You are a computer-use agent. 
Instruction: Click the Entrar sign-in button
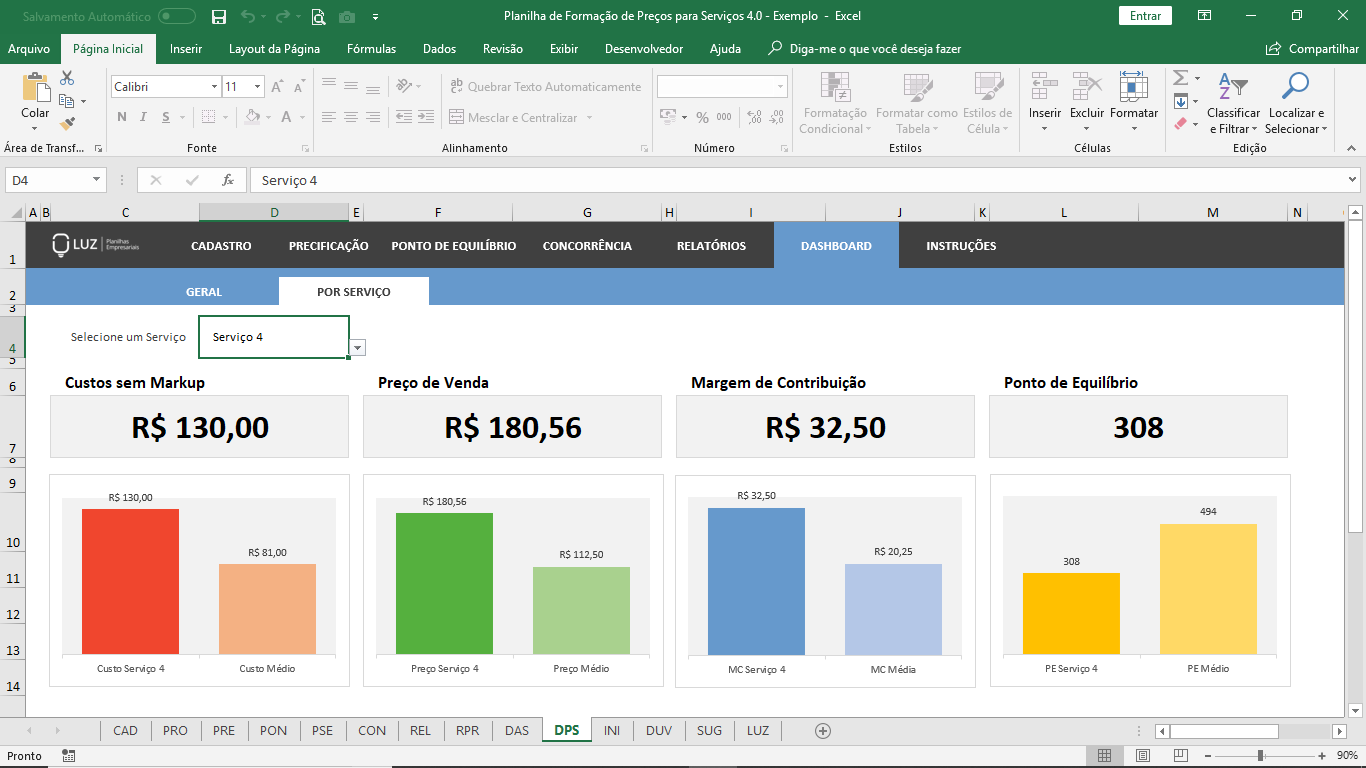[1145, 16]
